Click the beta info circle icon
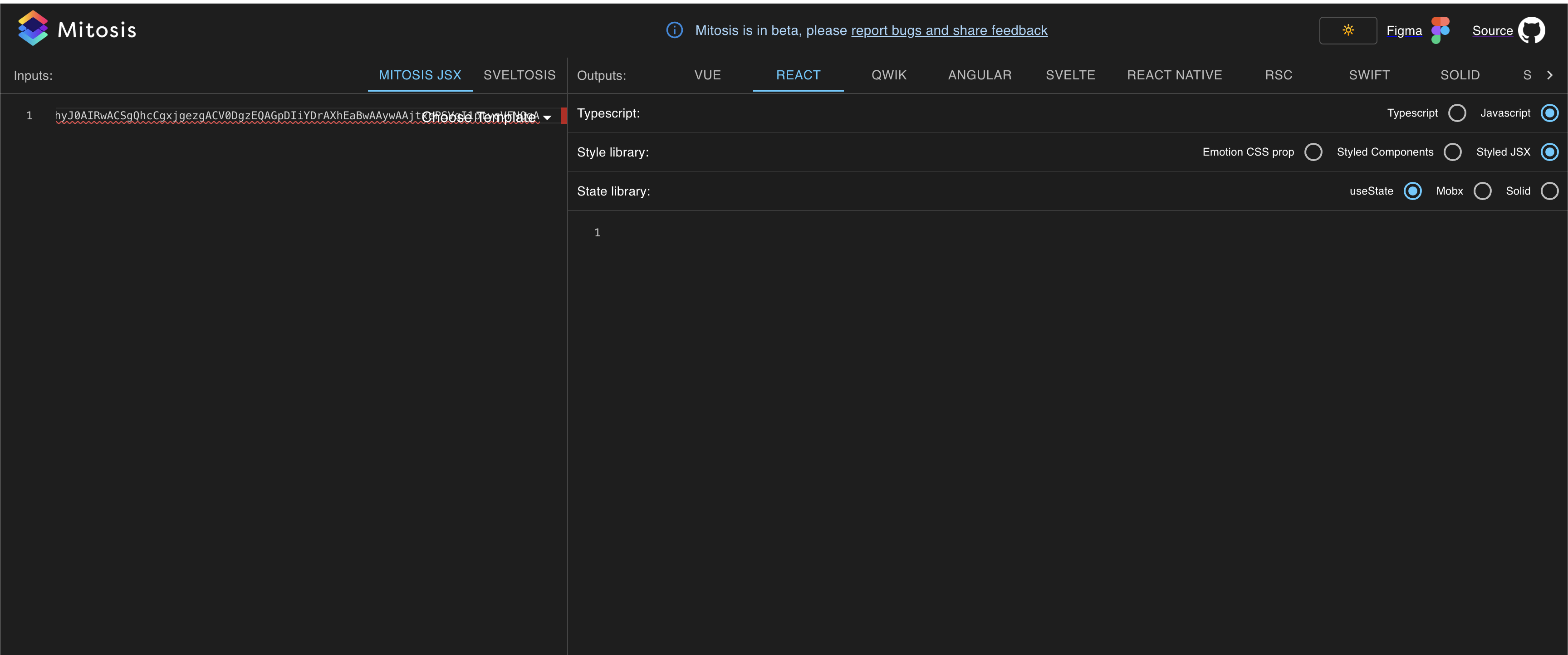The height and width of the screenshot is (655, 1568). [x=675, y=30]
